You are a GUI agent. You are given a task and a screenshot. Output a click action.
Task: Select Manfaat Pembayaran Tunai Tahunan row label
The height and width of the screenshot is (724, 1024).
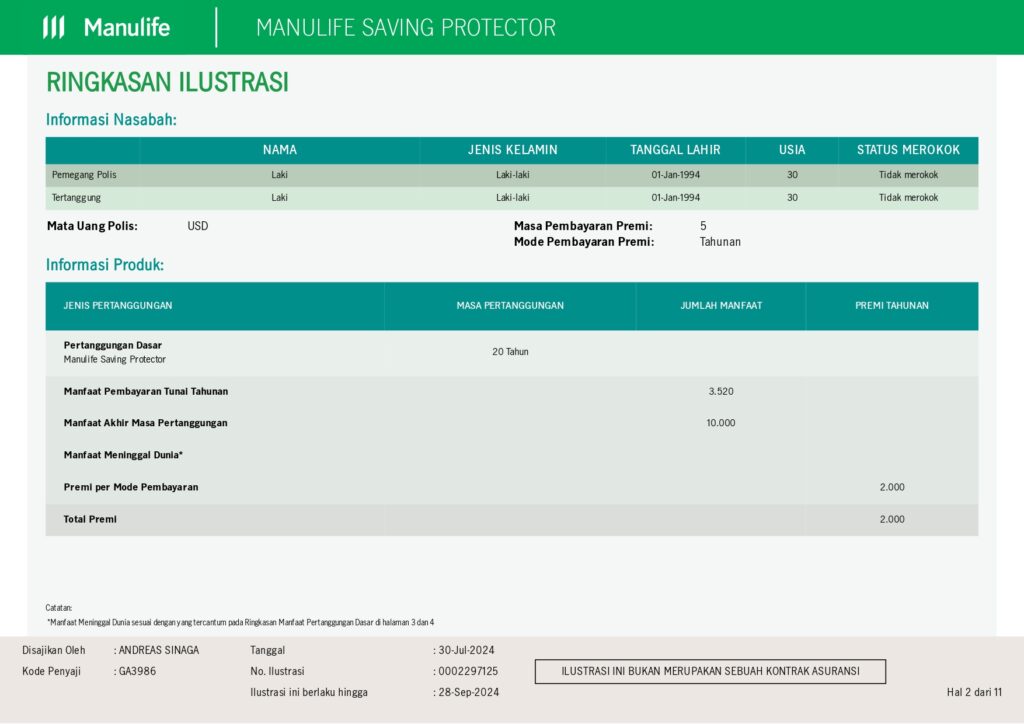(146, 392)
